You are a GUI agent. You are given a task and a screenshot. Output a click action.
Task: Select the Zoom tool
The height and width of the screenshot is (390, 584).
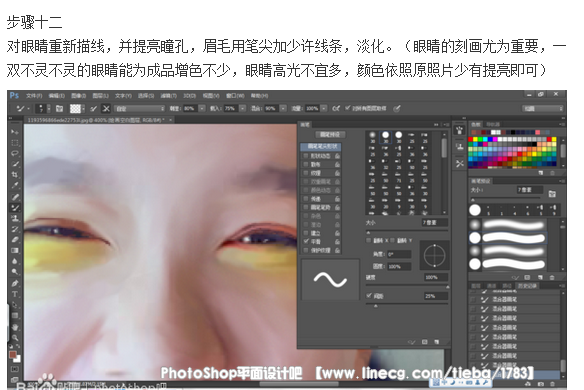(x=15, y=337)
